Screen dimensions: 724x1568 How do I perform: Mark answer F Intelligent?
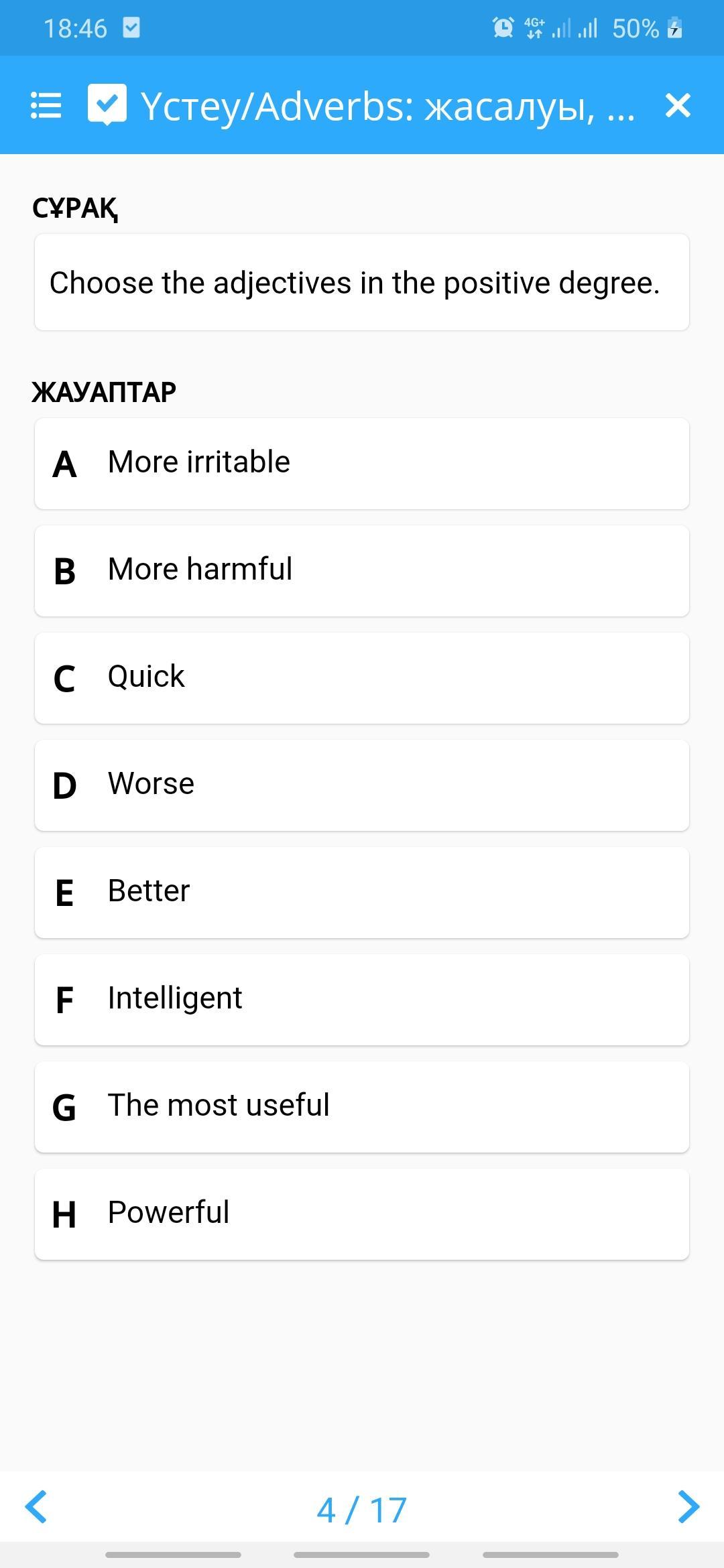(x=362, y=1000)
